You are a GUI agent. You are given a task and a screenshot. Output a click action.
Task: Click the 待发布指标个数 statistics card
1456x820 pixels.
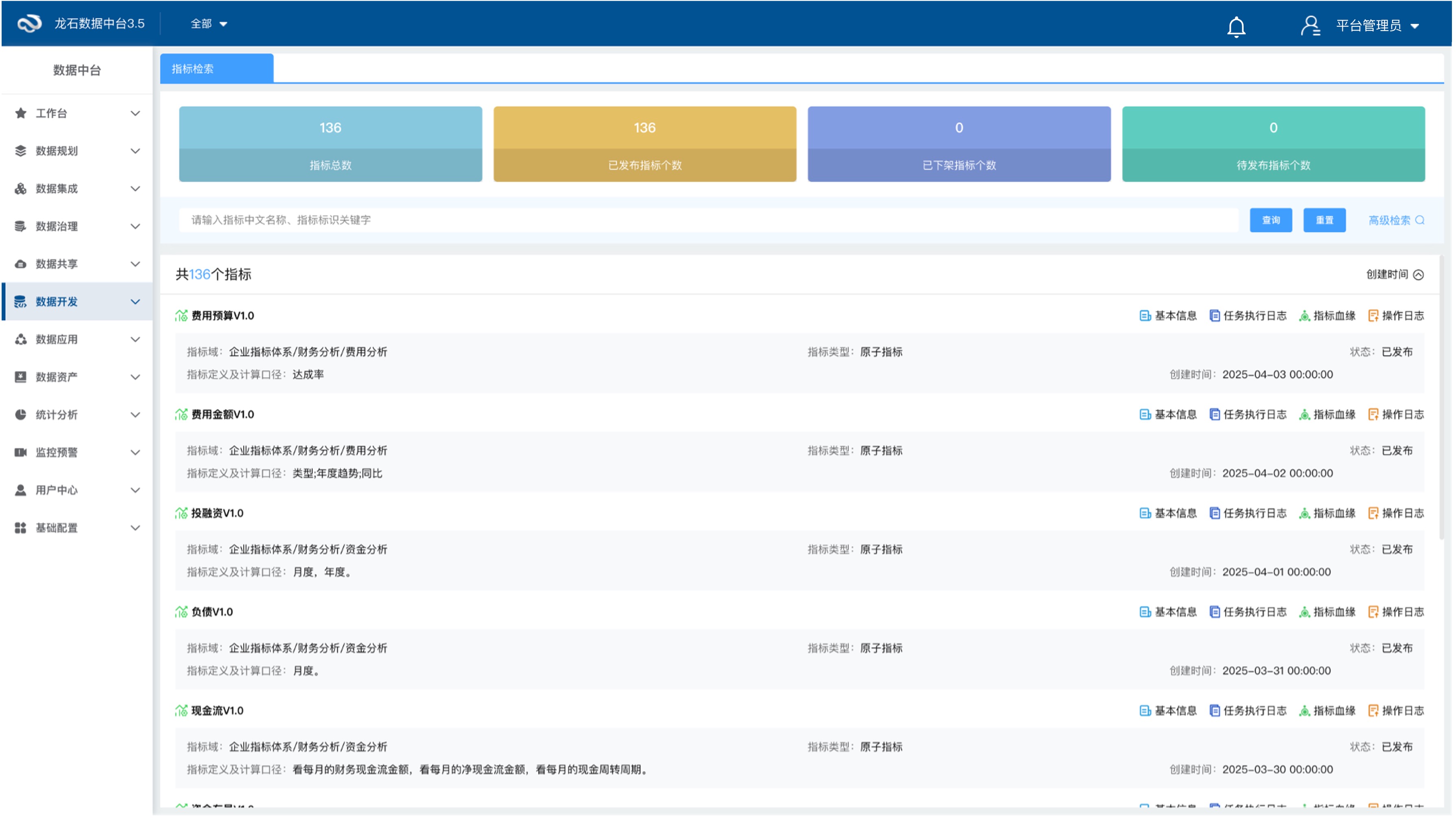coord(1273,144)
